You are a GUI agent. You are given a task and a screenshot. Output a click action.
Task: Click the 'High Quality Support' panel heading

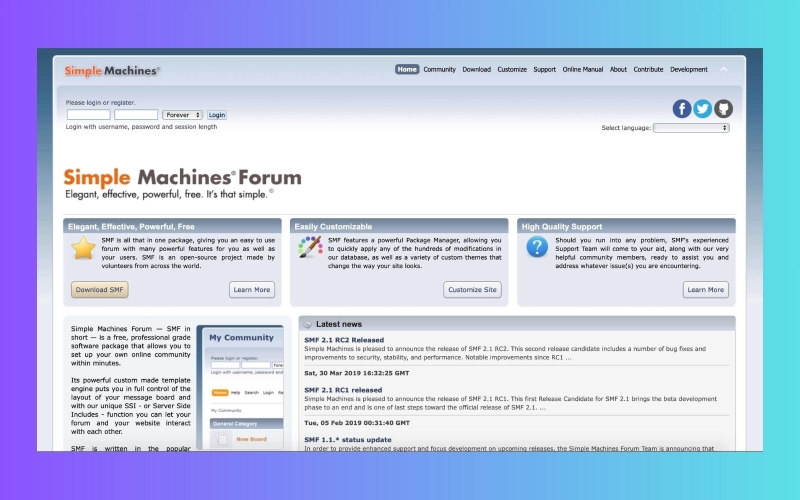[x=562, y=227]
